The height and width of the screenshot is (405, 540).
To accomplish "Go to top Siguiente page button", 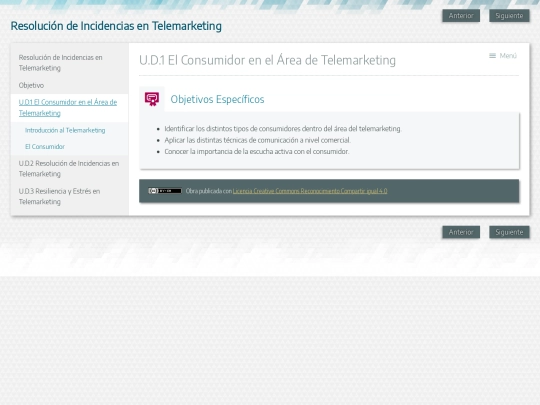I will (x=509, y=16).
